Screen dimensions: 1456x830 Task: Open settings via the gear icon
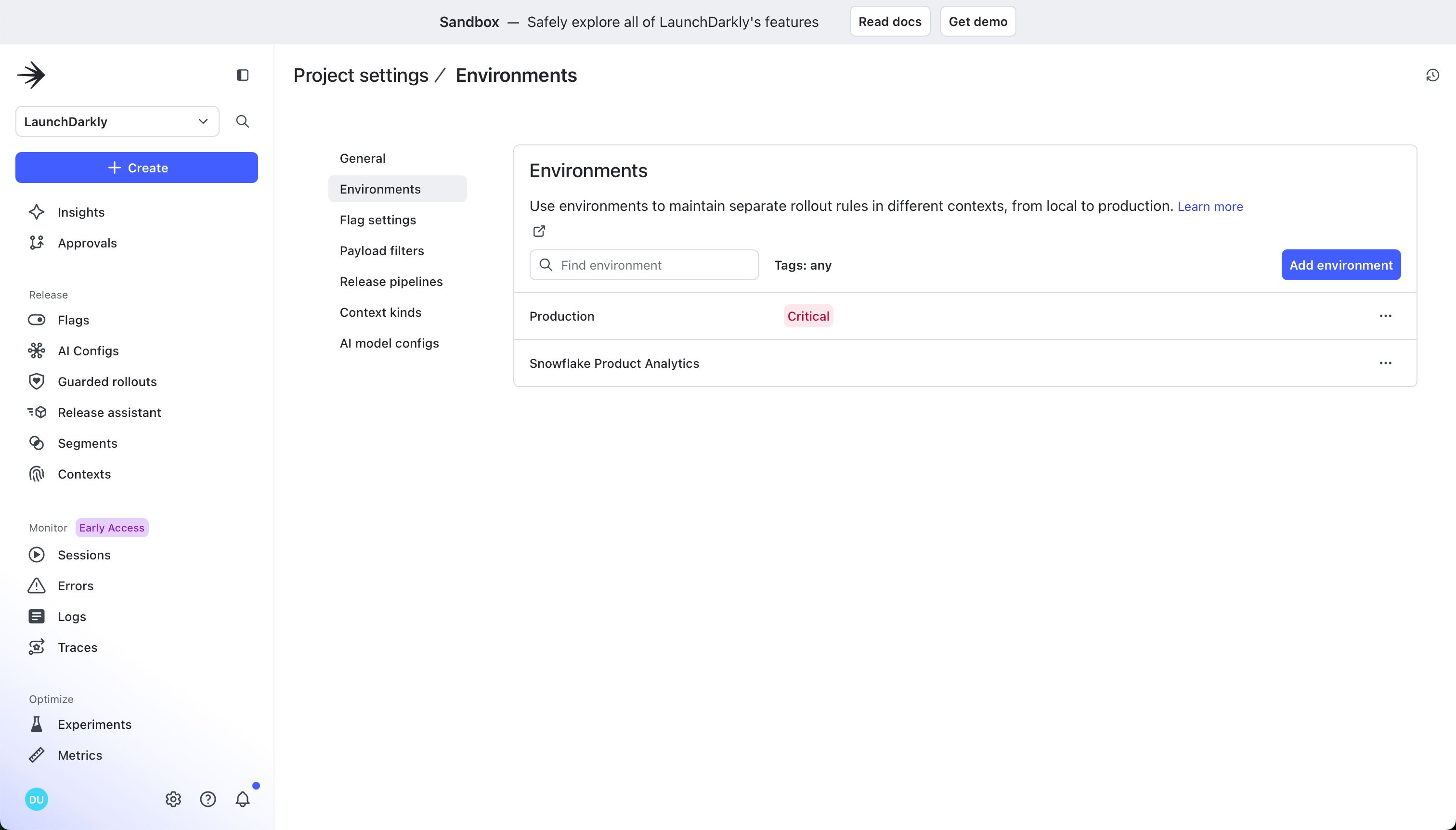coord(173,799)
